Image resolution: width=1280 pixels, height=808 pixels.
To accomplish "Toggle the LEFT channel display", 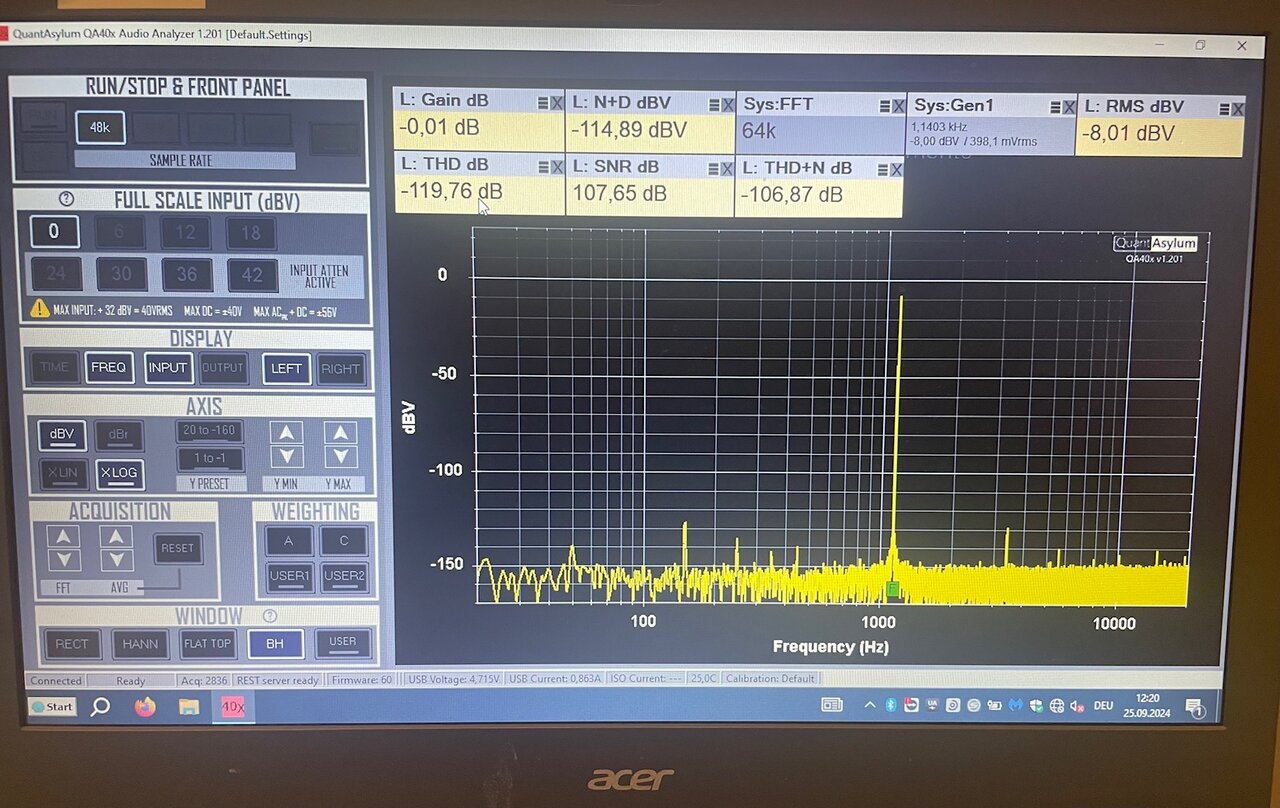I will [286, 369].
